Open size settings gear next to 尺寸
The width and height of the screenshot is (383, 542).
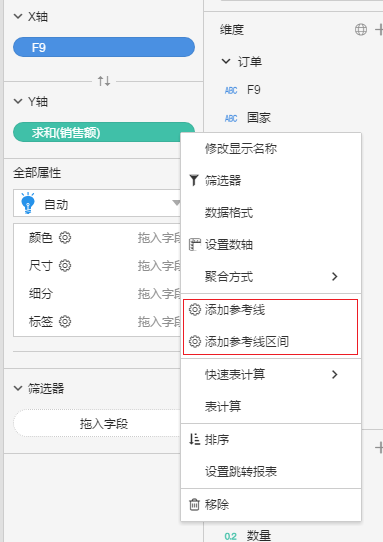65,265
